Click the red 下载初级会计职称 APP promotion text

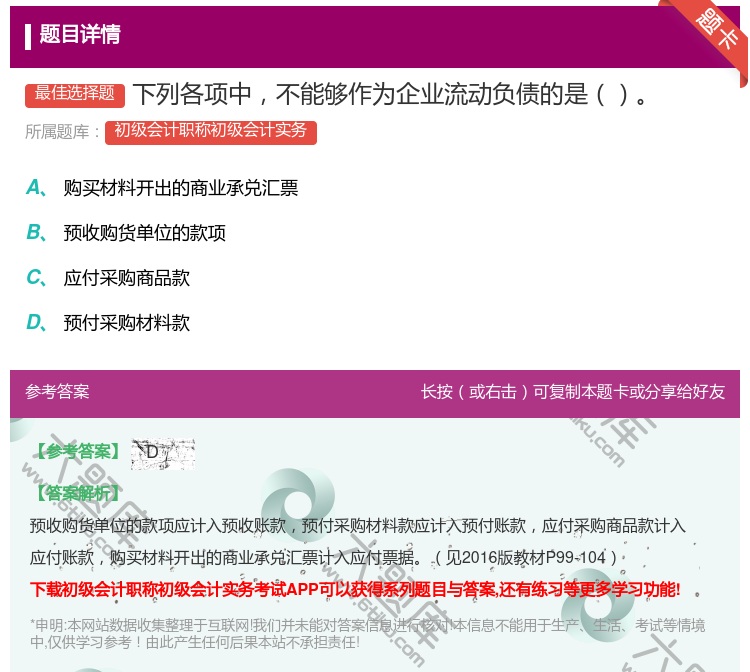pos(354,589)
